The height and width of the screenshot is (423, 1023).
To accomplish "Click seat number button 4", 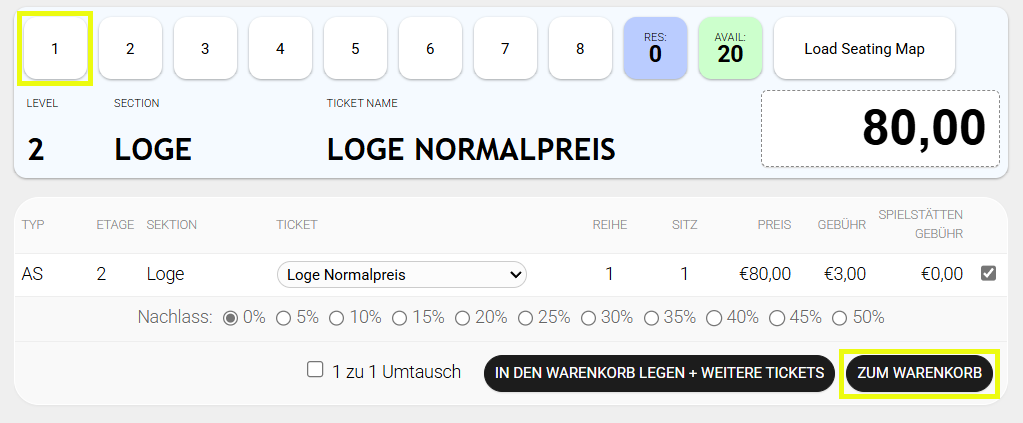I will pyautogui.click(x=280, y=48).
